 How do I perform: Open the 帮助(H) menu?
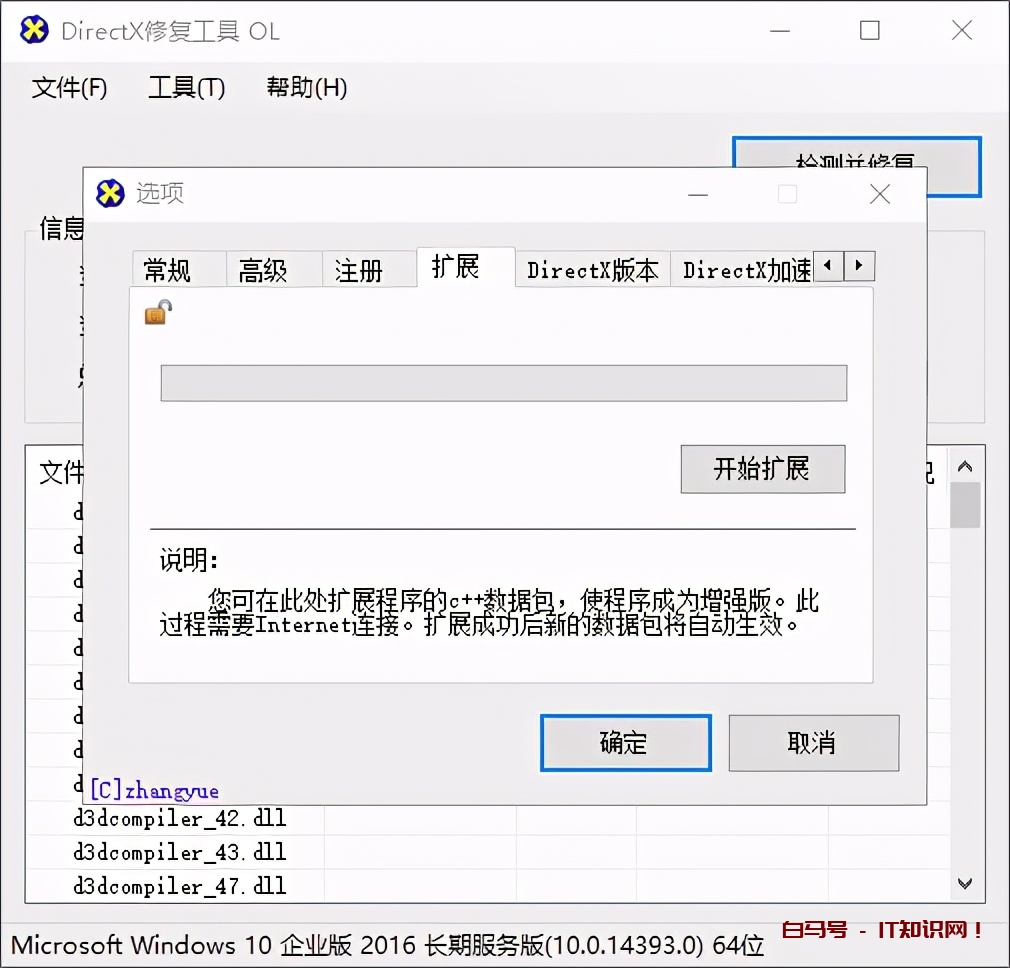point(306,88)
